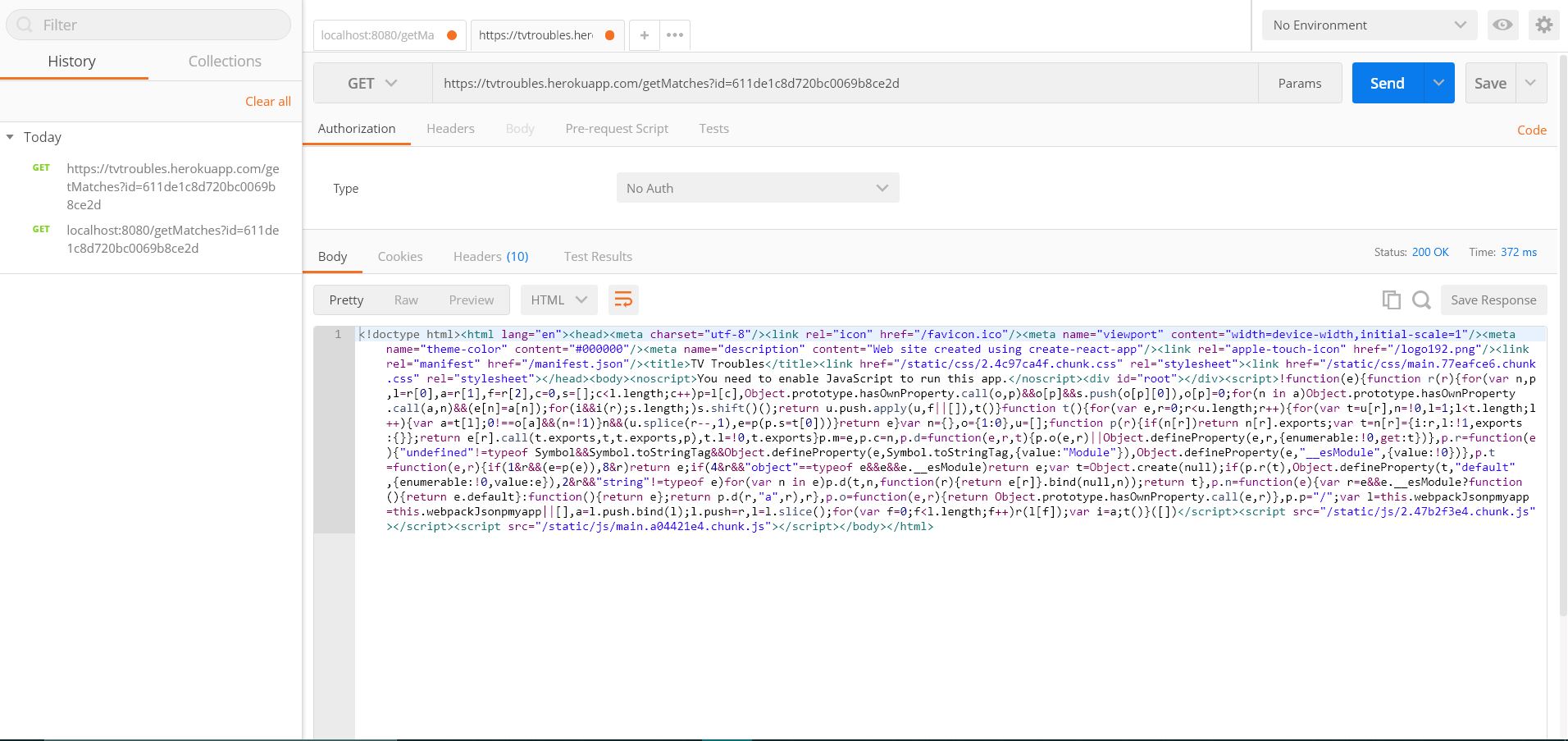Open the response Cookies tab

pos(400,256)
